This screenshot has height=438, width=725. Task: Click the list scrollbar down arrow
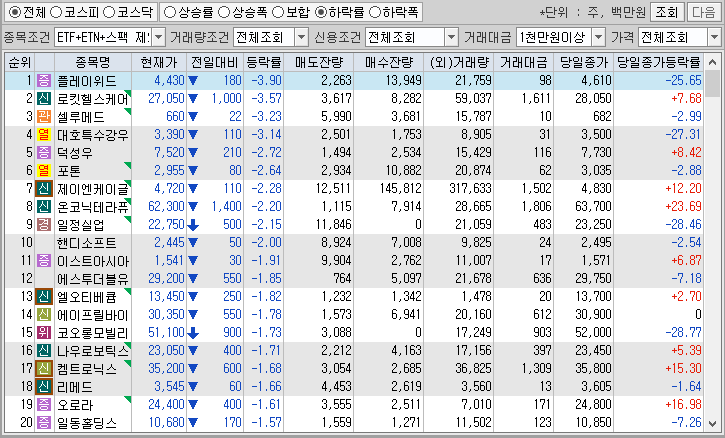pyautogui.click(x=712, y=424)
